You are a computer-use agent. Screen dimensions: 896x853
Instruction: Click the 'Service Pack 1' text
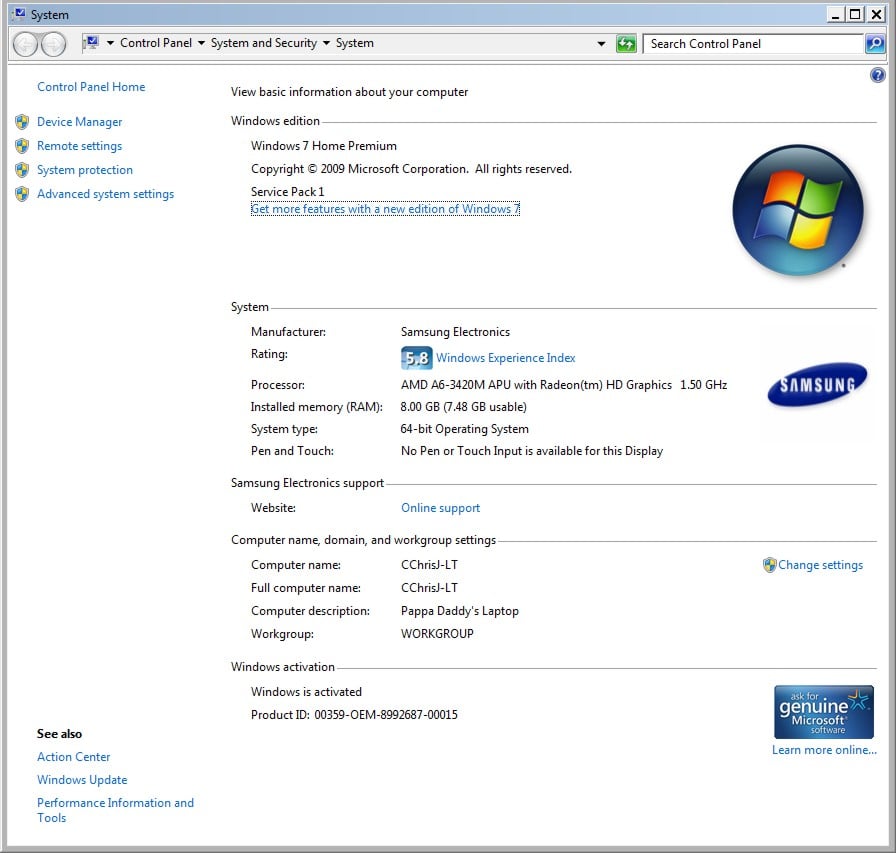pos(287,191)
